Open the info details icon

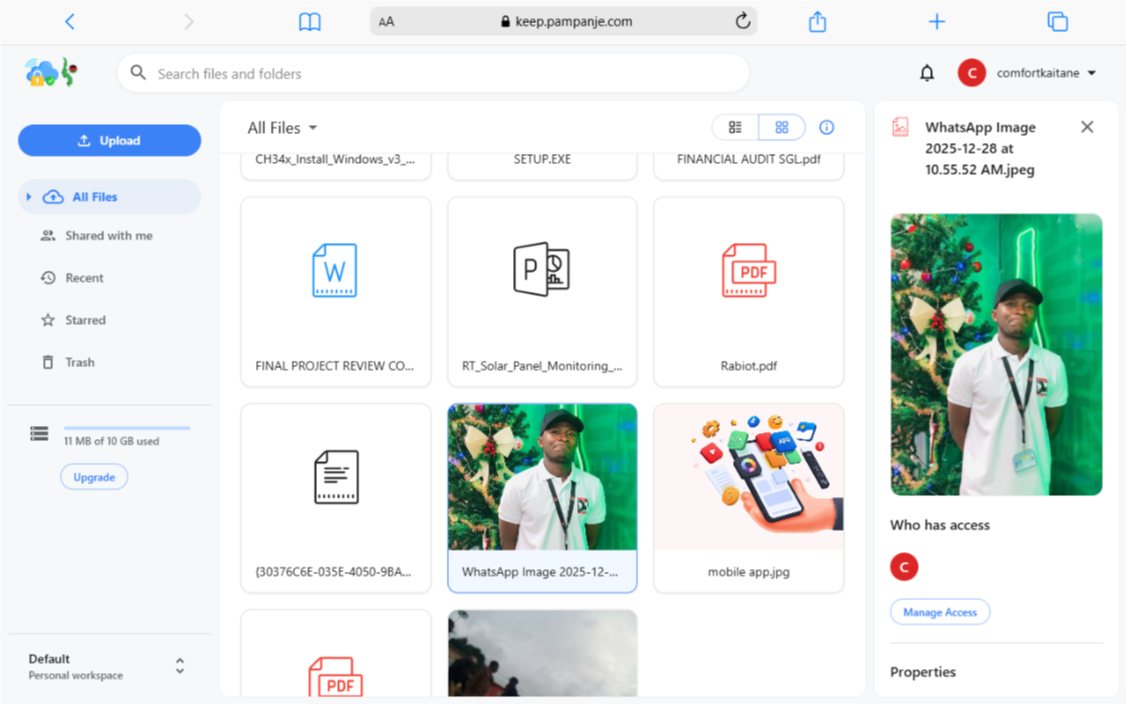(x=826, y=128)
